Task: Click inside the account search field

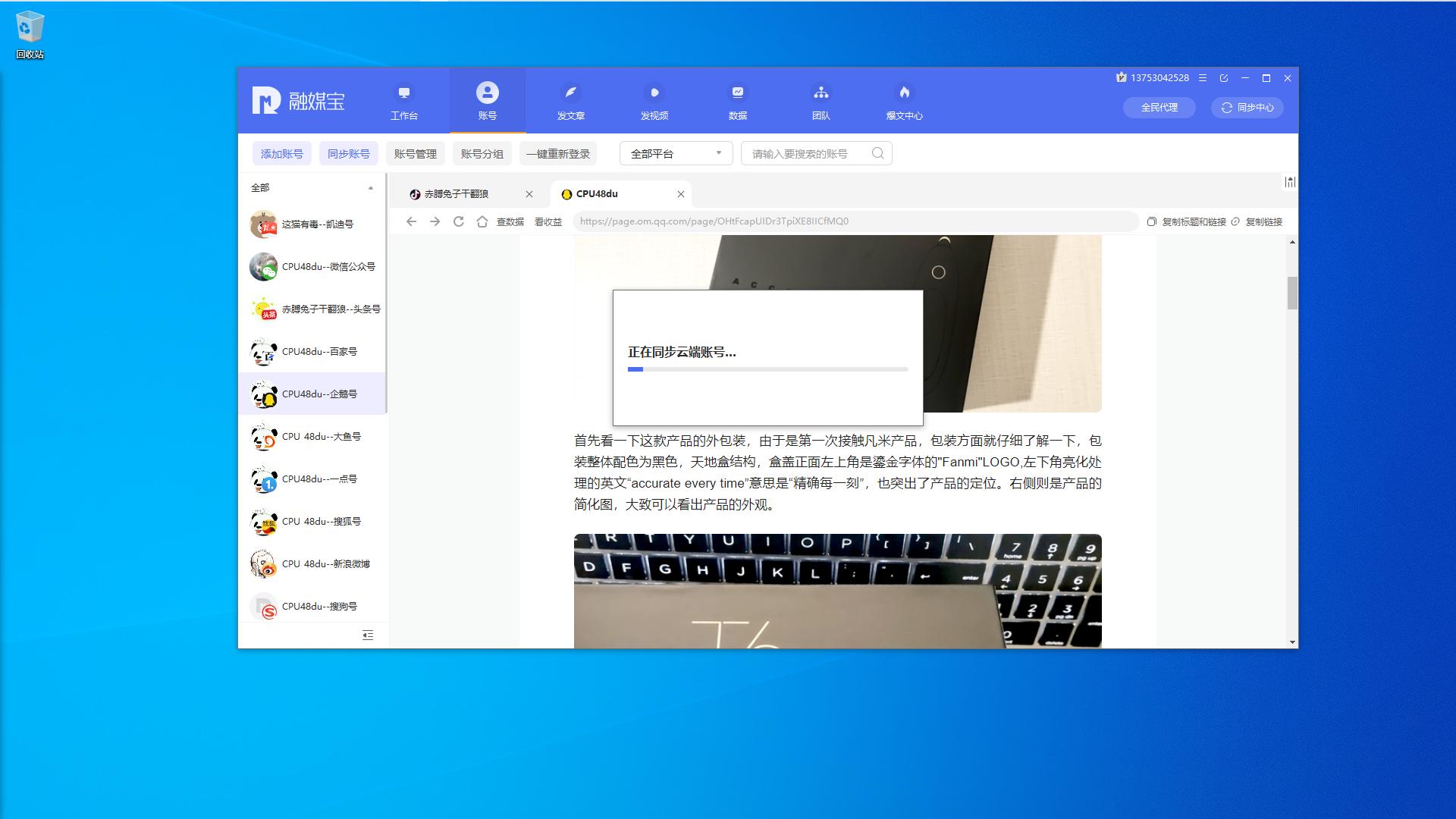Action: [x=808, y=152]
